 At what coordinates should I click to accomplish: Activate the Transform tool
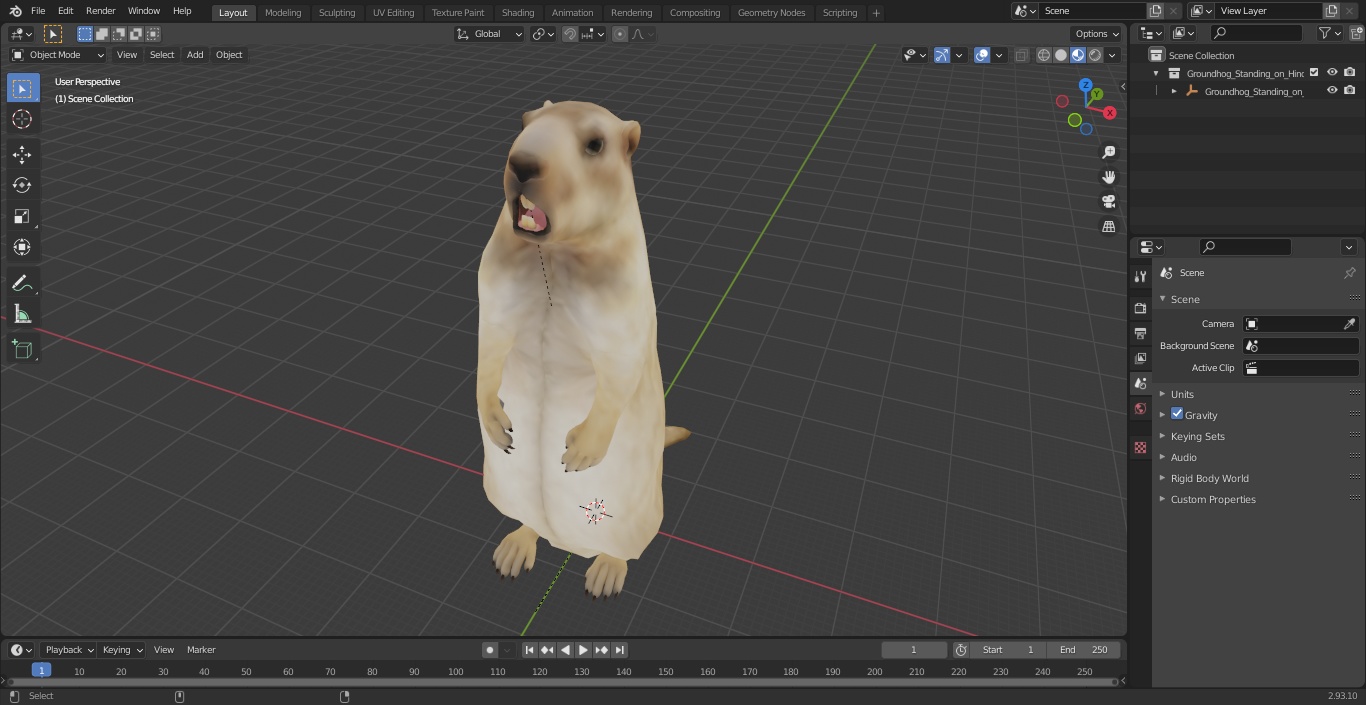(x=22, y=247)
